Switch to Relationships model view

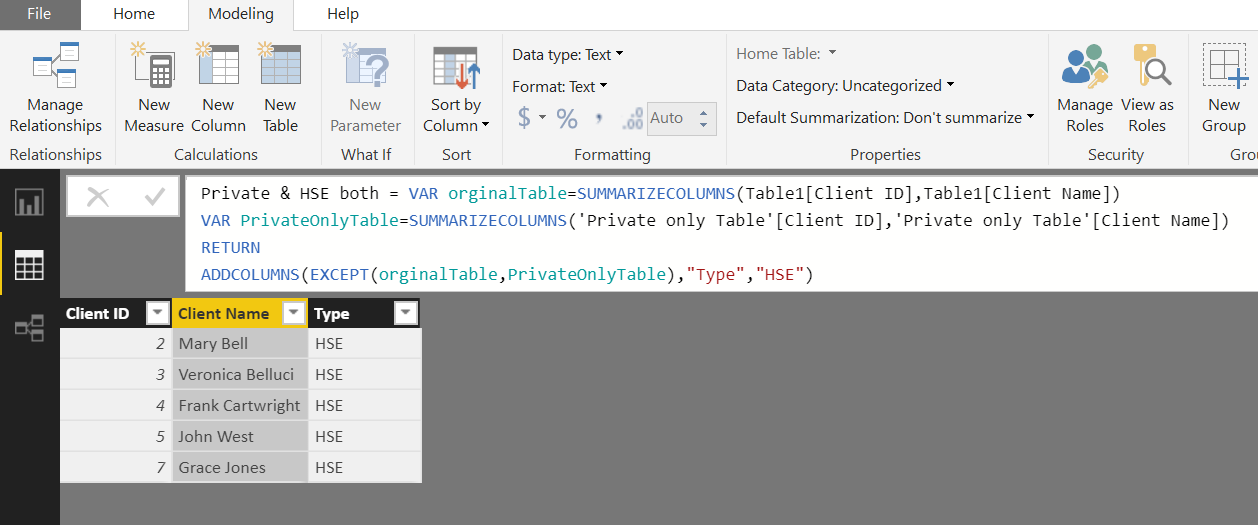(29, 327)
